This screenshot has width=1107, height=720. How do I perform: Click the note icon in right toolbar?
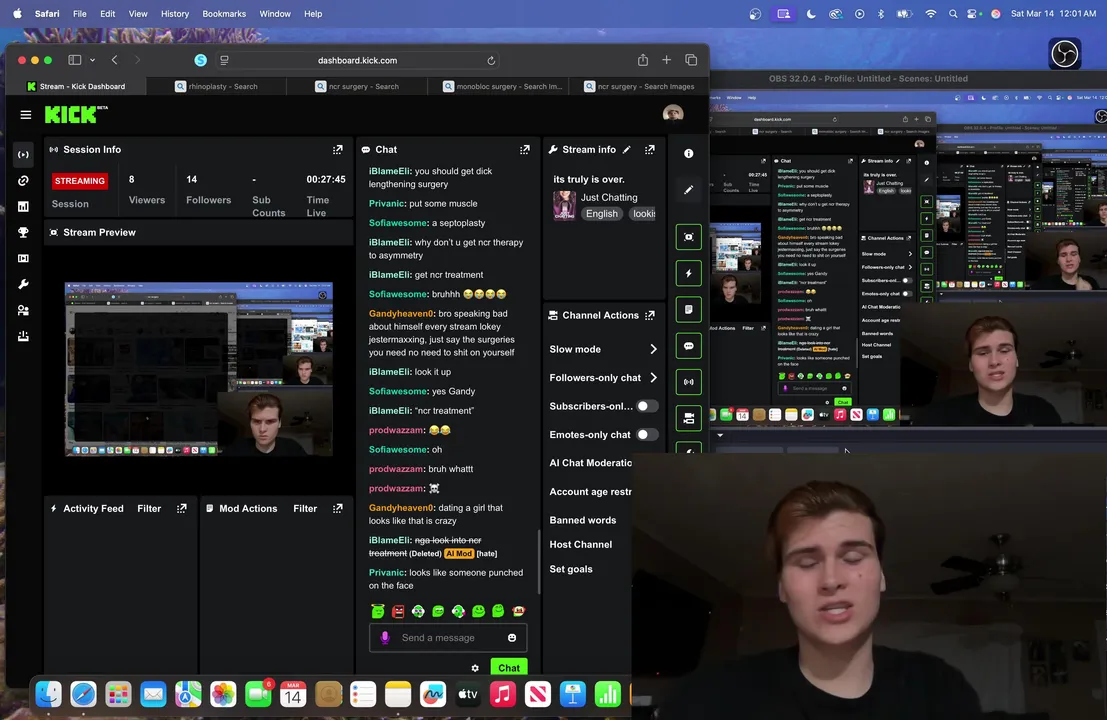[688, 309]
